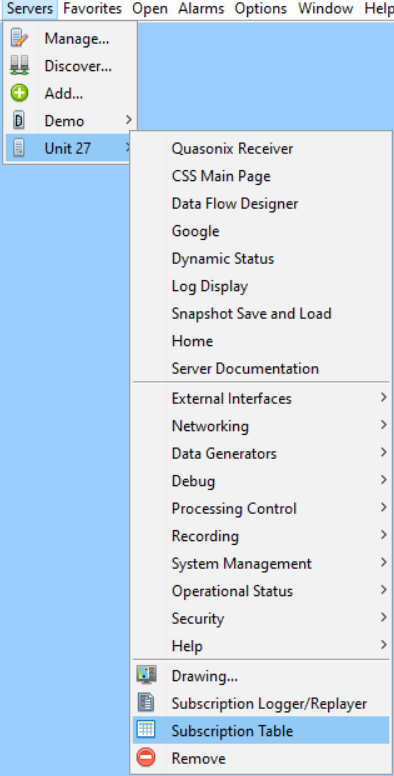Click the Subscription Table grid icon
Viewport: 394px width, 776px height.
[146, 730]
